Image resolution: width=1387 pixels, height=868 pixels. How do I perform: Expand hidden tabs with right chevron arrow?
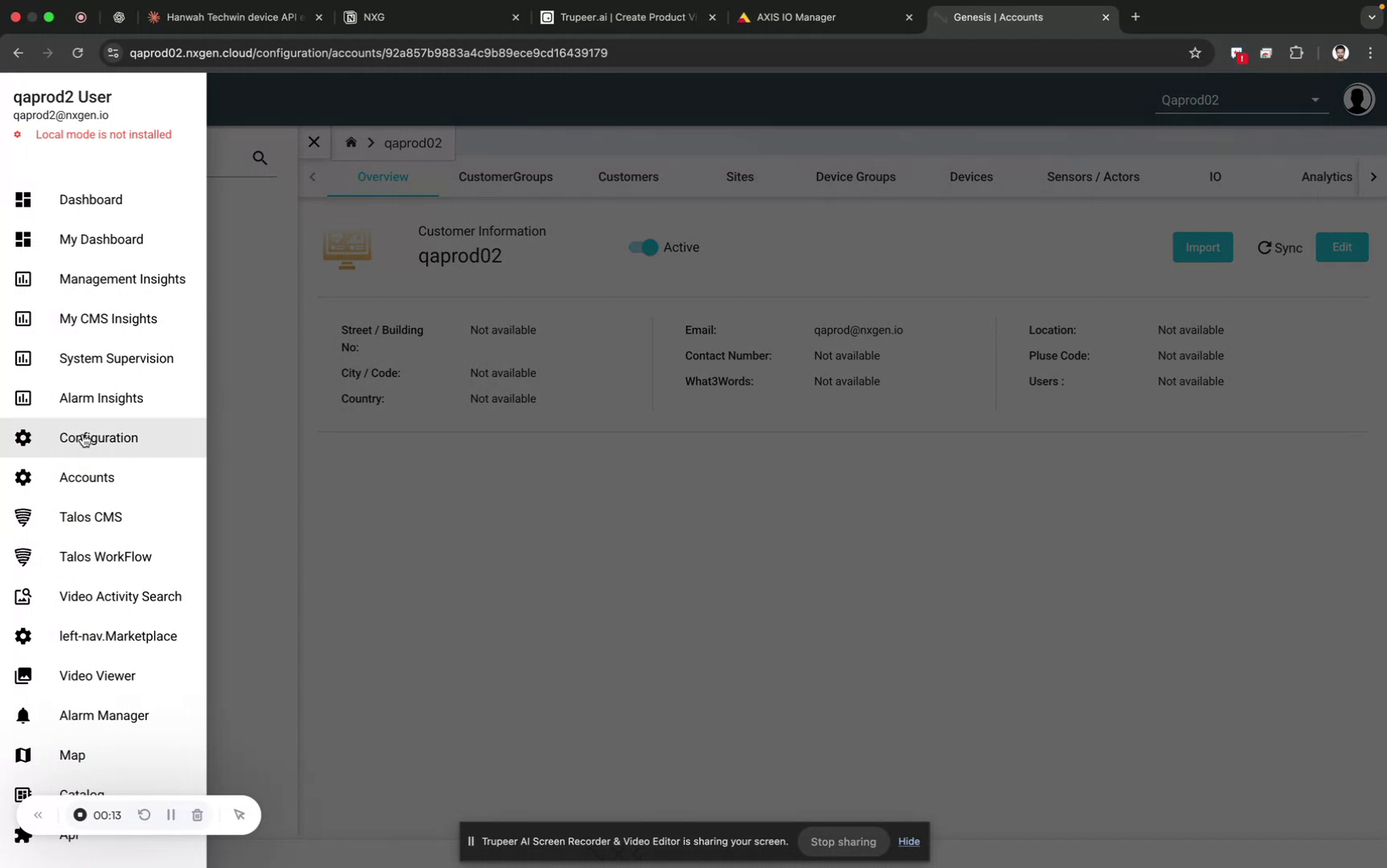pyautogui.click(x=1373, y=177)
